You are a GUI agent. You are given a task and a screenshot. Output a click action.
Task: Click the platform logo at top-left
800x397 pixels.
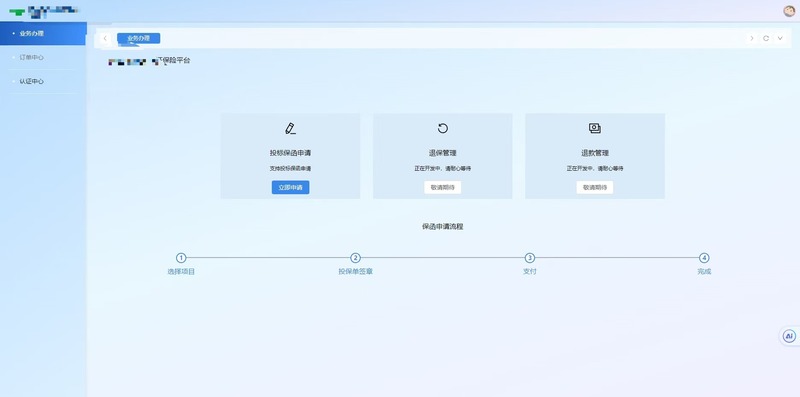(x=43, y=11)
